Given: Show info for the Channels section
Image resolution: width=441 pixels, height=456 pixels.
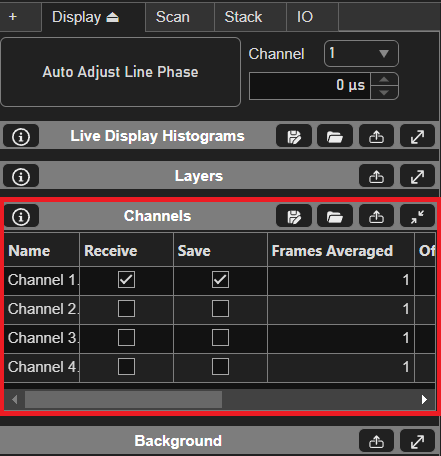Looking at the screenshot, I should pos(21,216).
